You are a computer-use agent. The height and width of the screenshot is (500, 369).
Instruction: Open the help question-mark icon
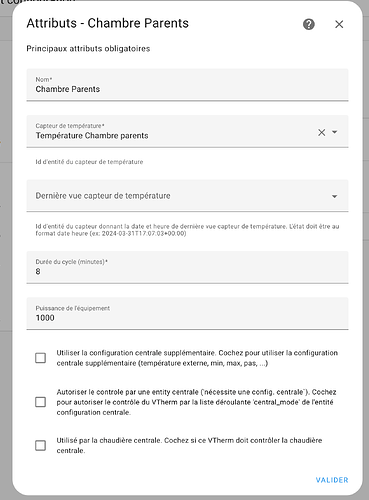(x=309, y=24)
